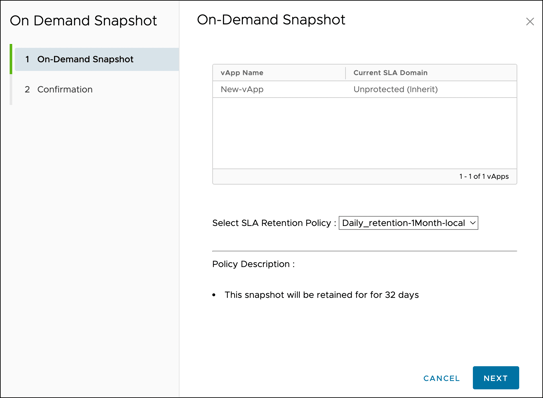Click the green active-step indicator bar
Viewport: 543px width, 398px height.
[11, 59]
